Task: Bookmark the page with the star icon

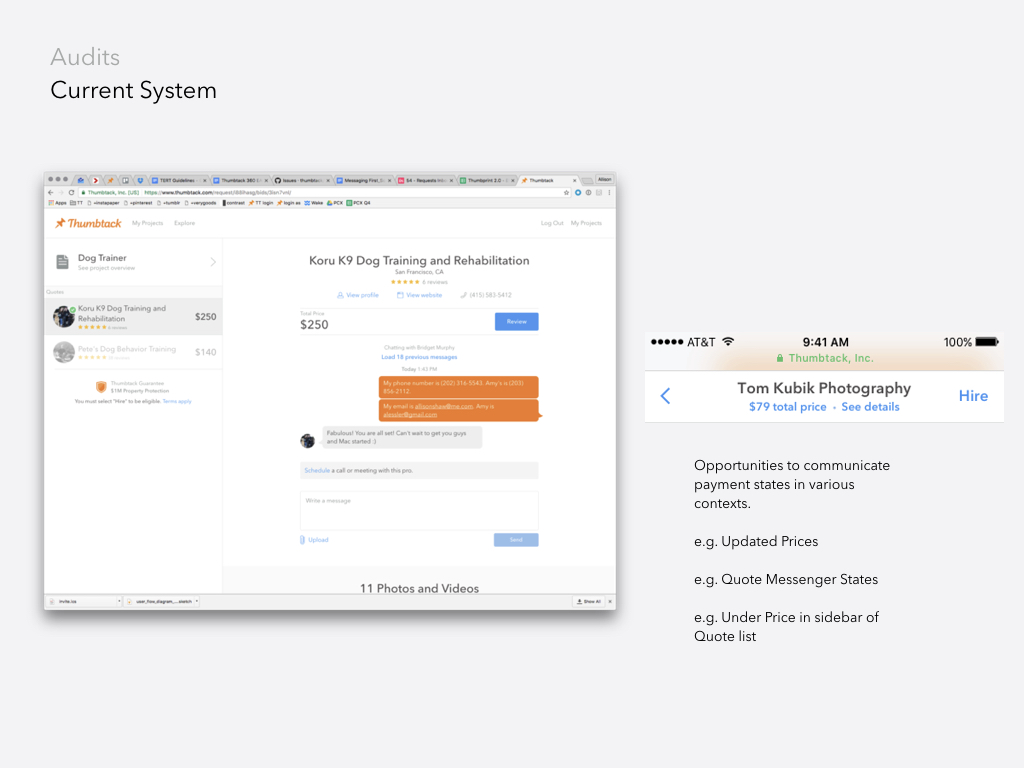Action: click(x=566, y=193)
